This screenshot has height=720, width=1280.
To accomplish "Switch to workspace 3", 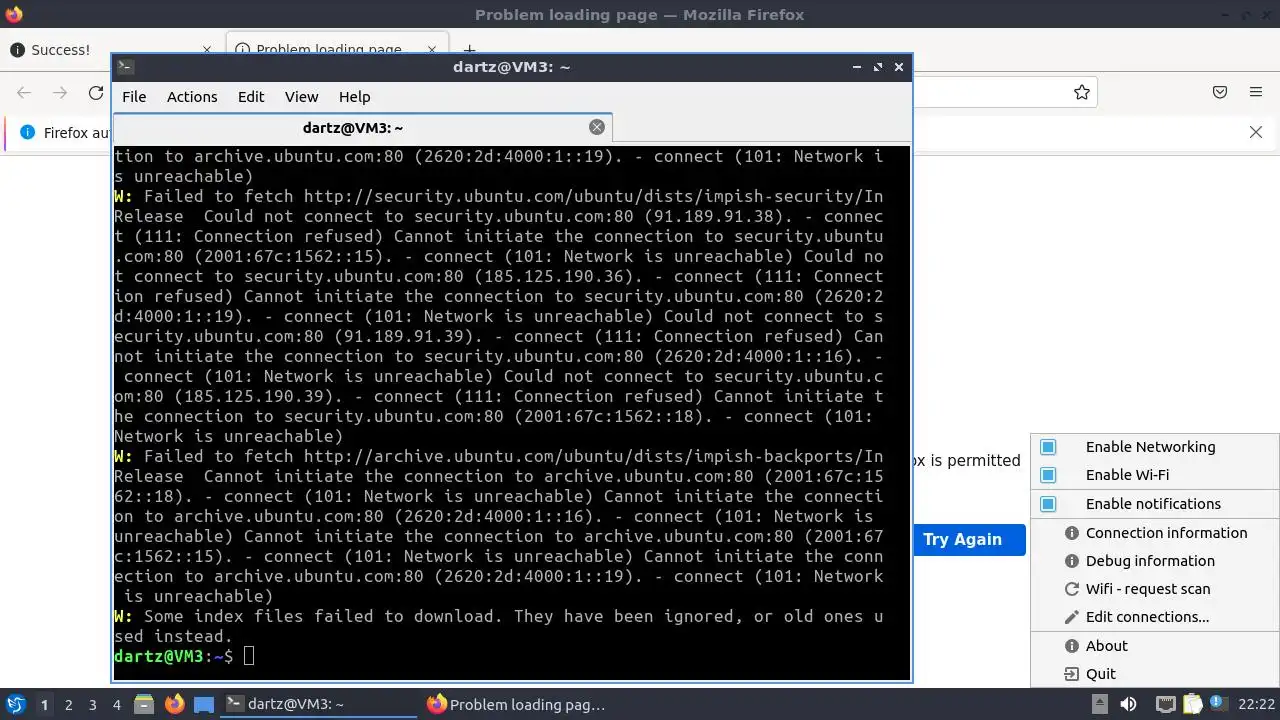I will [x=92, y=705].
